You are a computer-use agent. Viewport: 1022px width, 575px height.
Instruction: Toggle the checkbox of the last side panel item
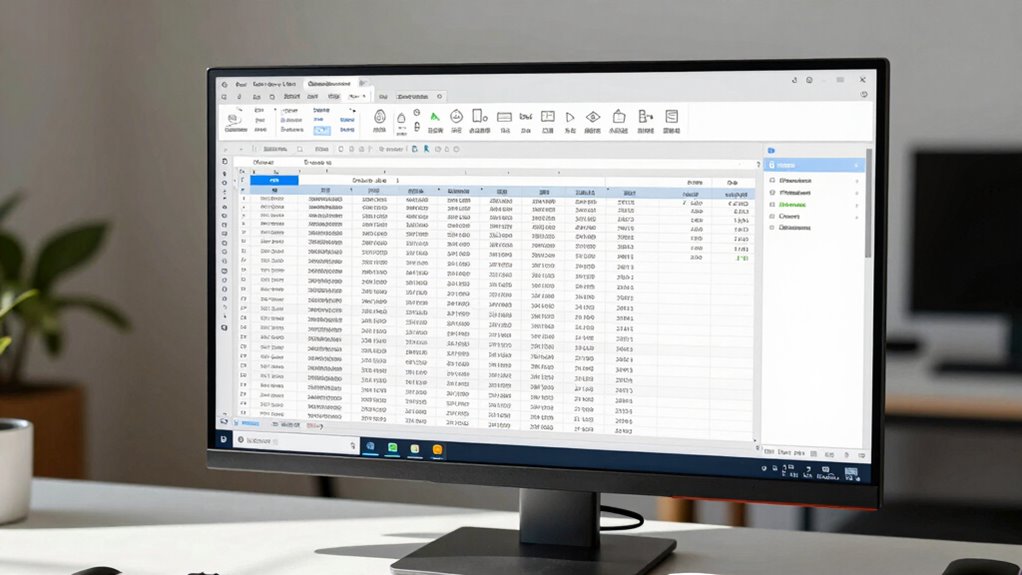pos(772,227)
